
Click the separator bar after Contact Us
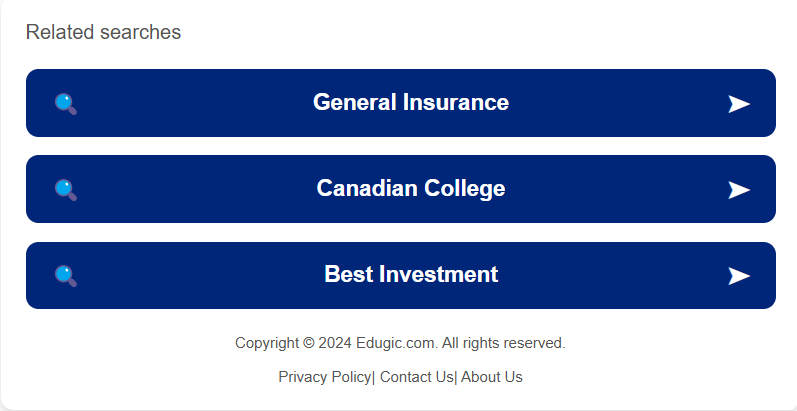coord(455,377)
